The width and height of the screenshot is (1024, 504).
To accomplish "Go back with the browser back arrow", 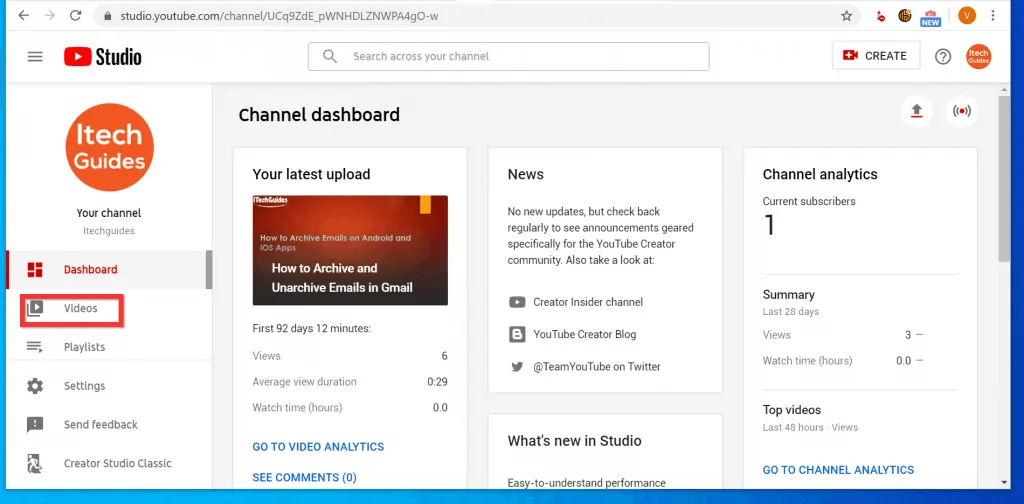I will pyautogui.click(x=24, y=16).
